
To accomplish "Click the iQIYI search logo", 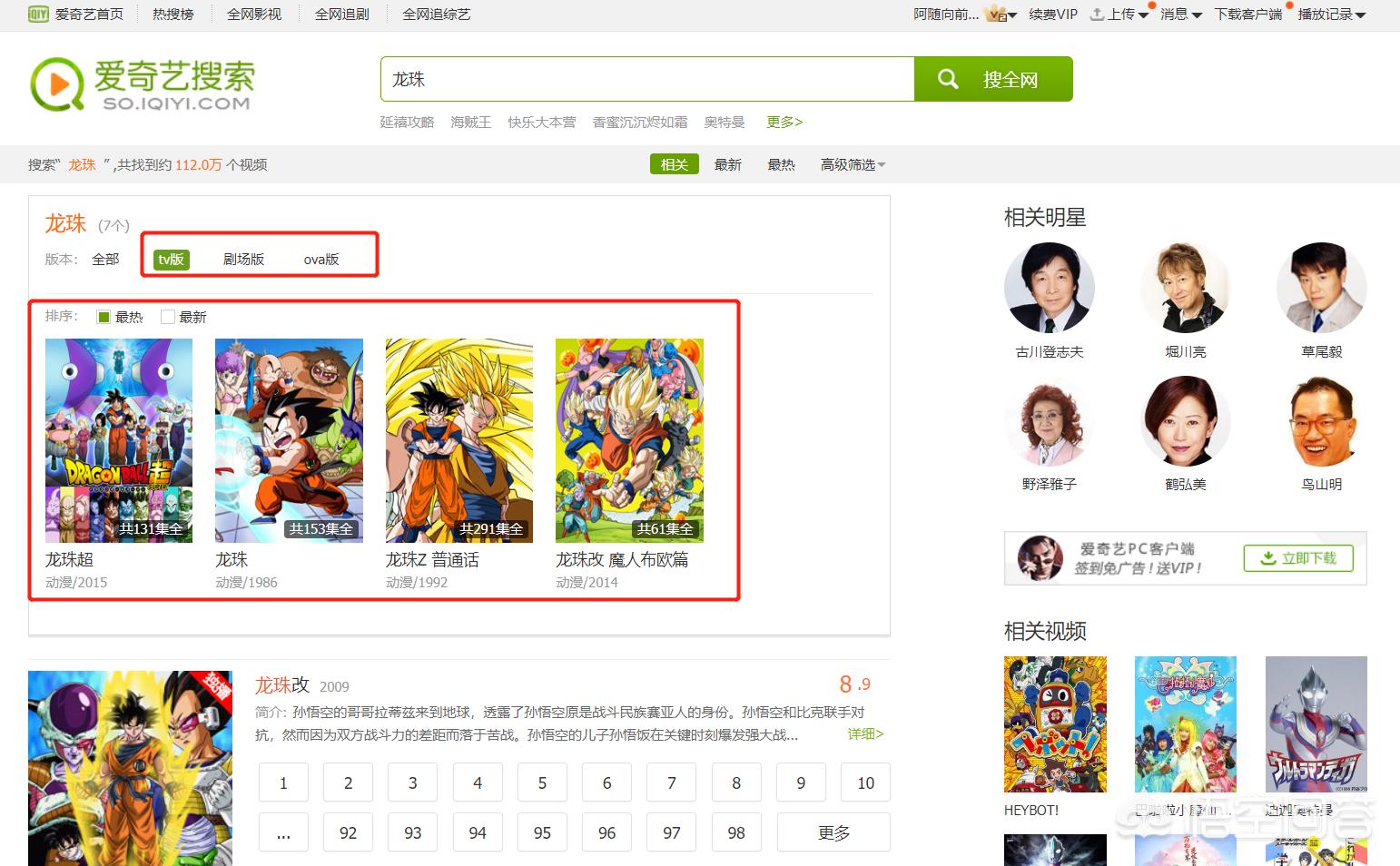I will point(142,84).
